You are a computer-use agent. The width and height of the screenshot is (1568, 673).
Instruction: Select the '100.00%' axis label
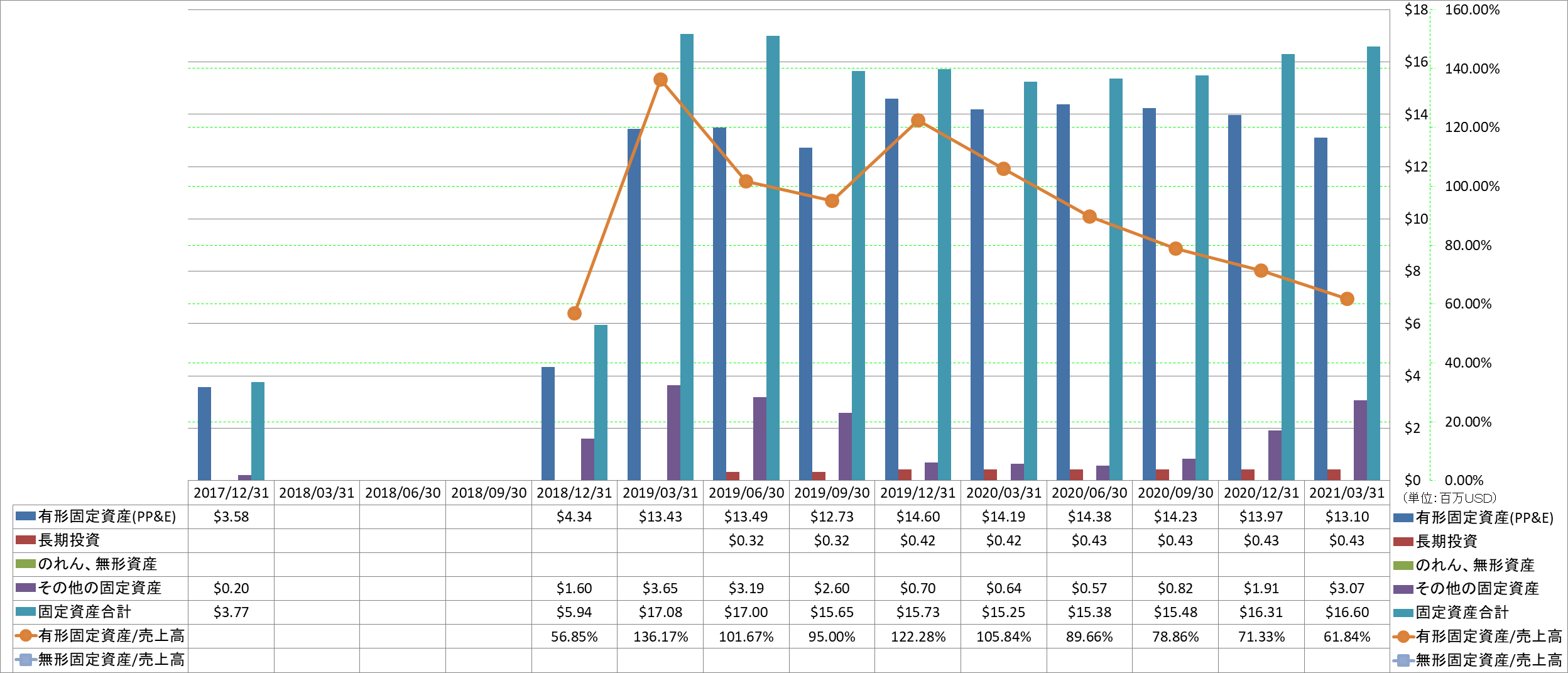point(1472,187)
